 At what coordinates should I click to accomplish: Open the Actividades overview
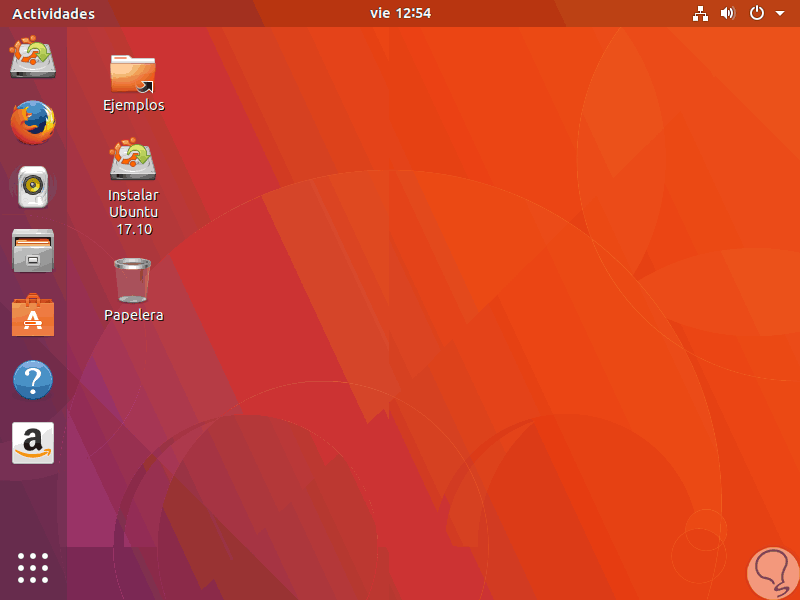click(54, 14)
